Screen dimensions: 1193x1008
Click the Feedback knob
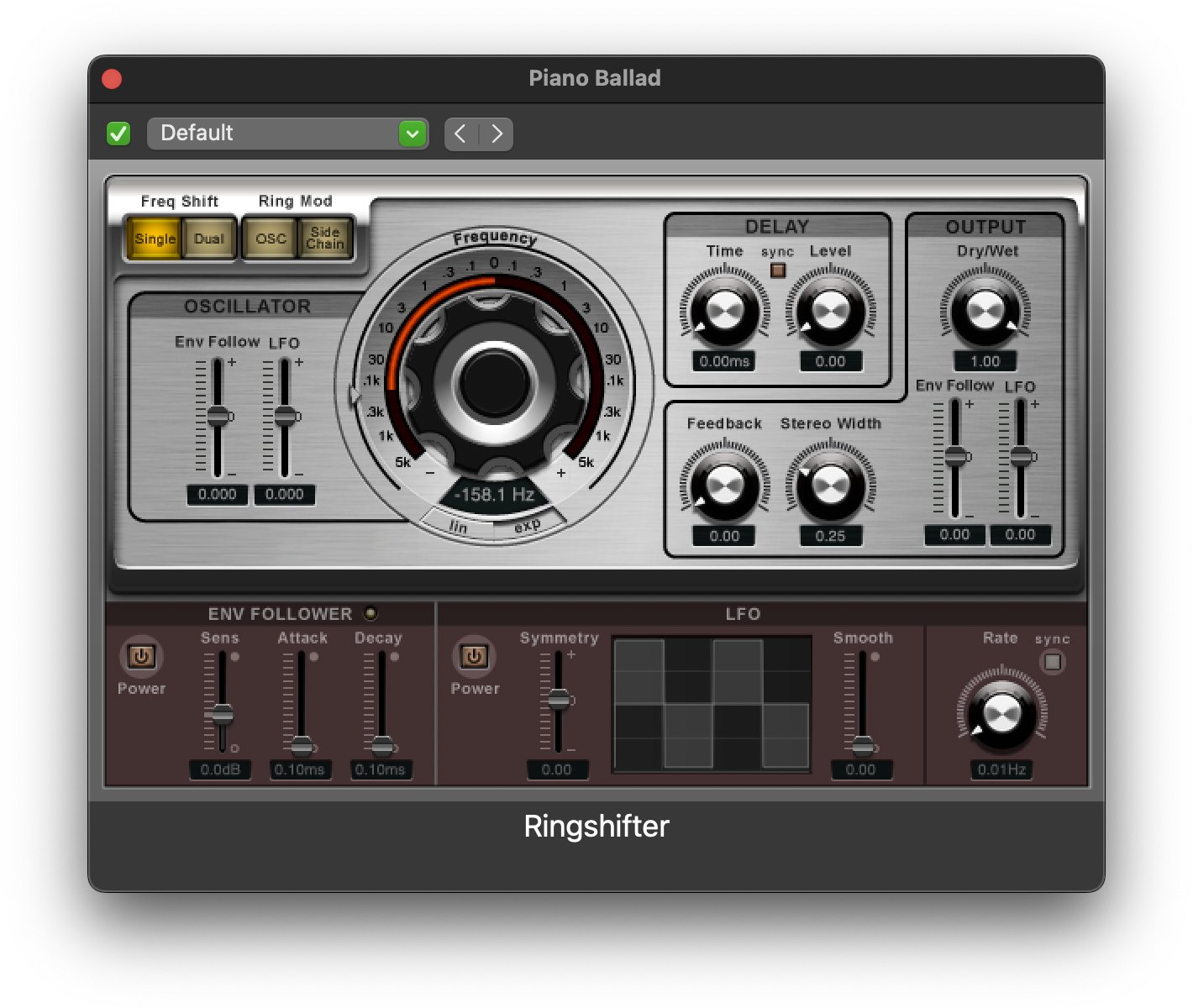coord(724,486)
